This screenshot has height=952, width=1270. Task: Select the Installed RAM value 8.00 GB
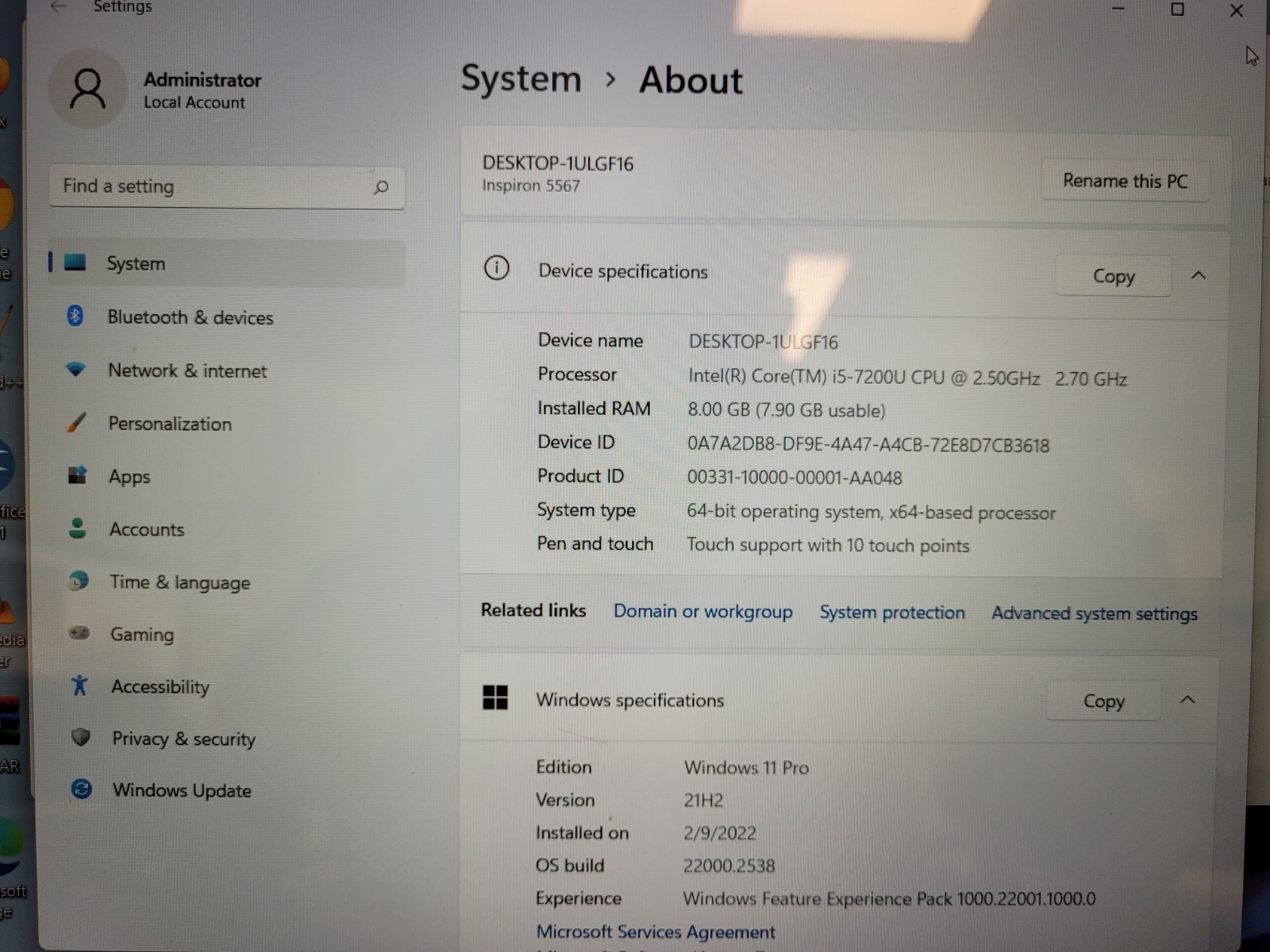pos(787,410)
